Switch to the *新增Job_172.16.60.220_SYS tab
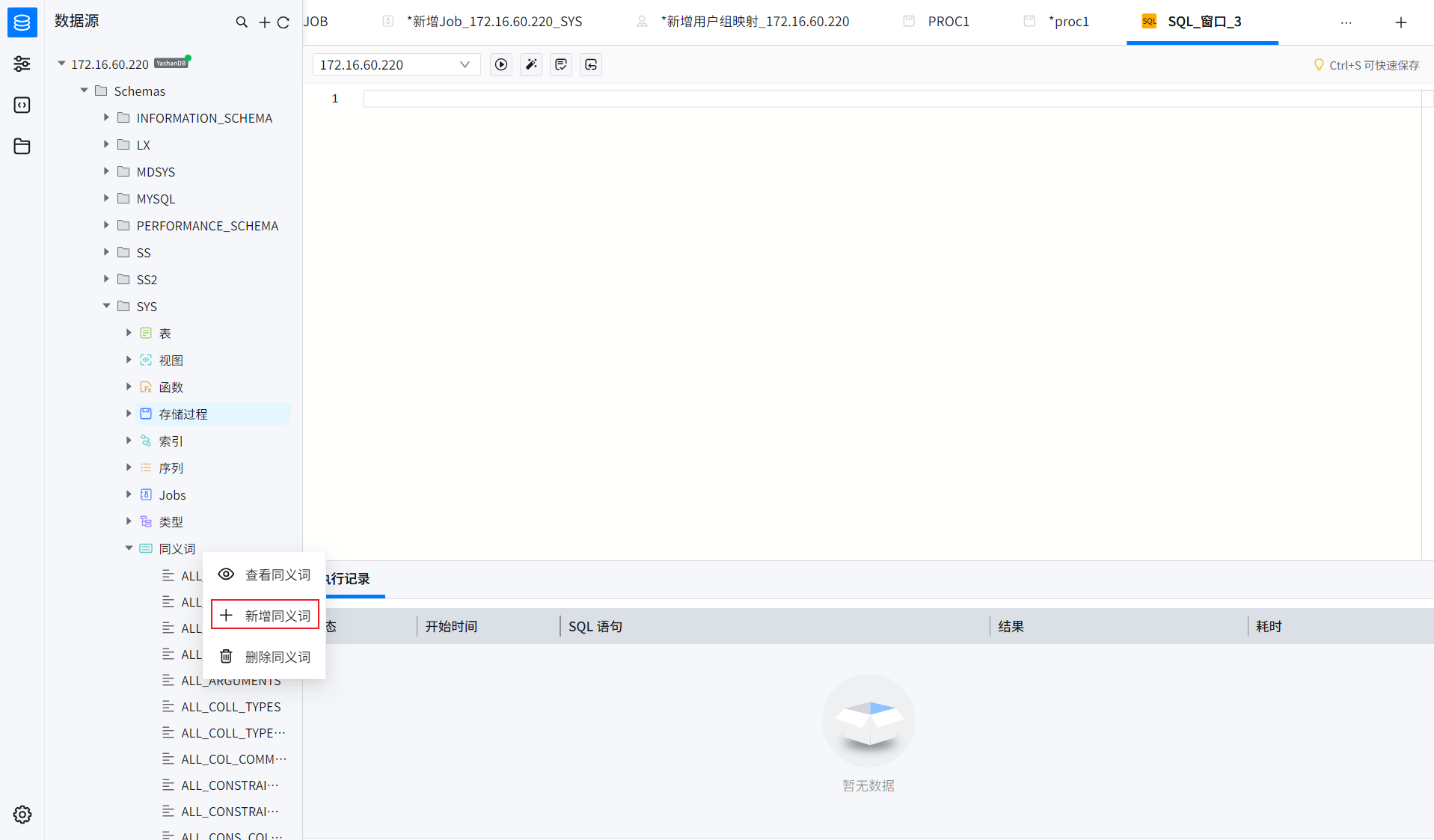1434x840 pixels. coord(494,22)
